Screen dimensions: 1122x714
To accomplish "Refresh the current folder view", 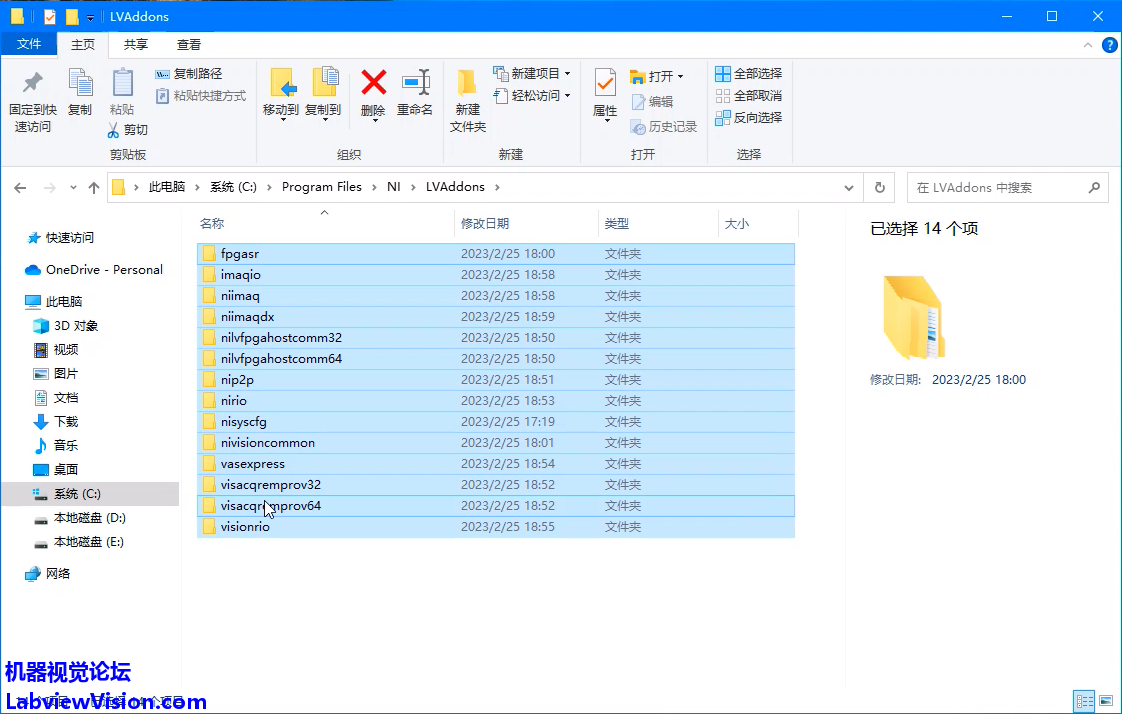I will pyautogui.click(x=879, y=187).
